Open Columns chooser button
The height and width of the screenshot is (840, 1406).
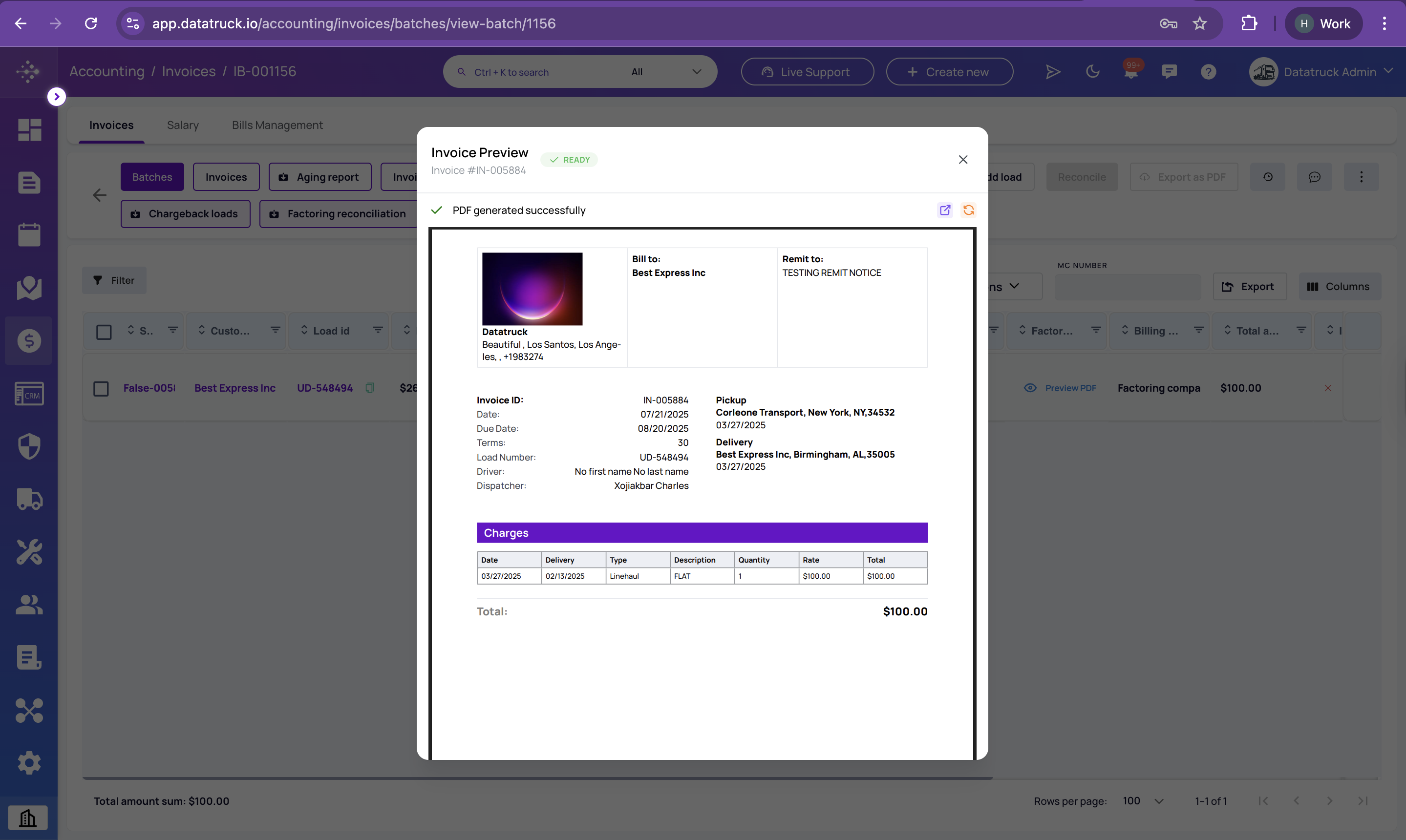tap(1339, 286)
